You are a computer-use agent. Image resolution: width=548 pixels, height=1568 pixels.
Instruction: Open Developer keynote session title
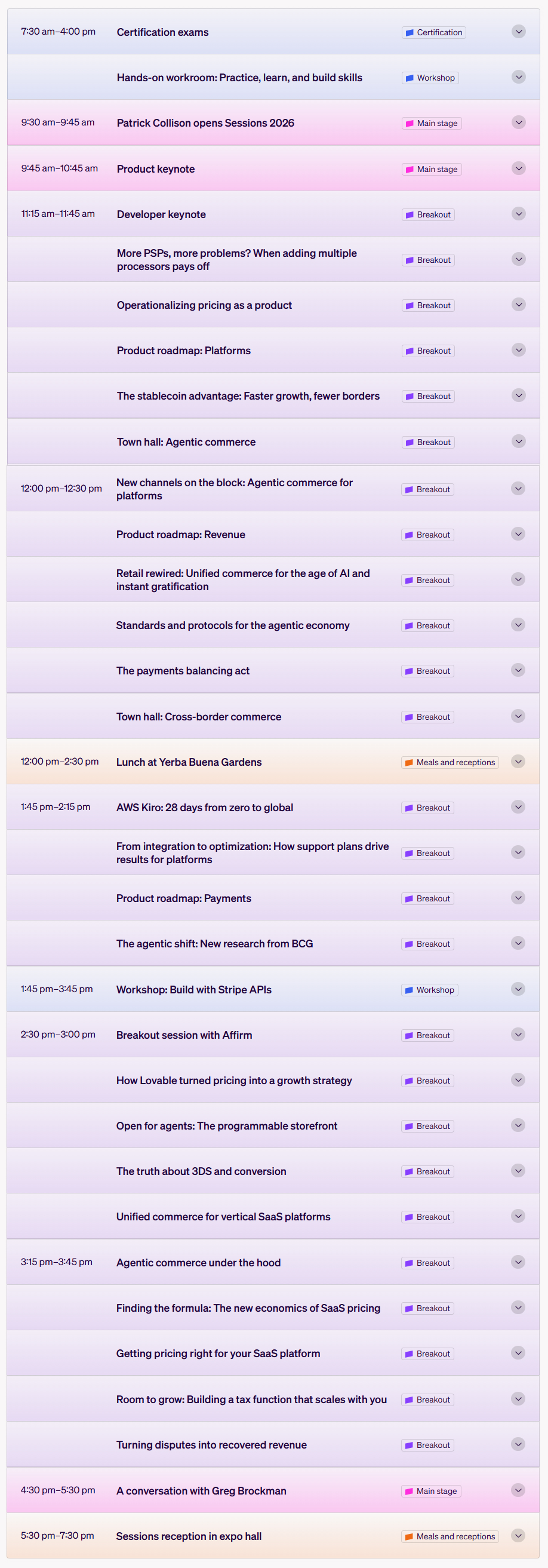coord(161,214)
